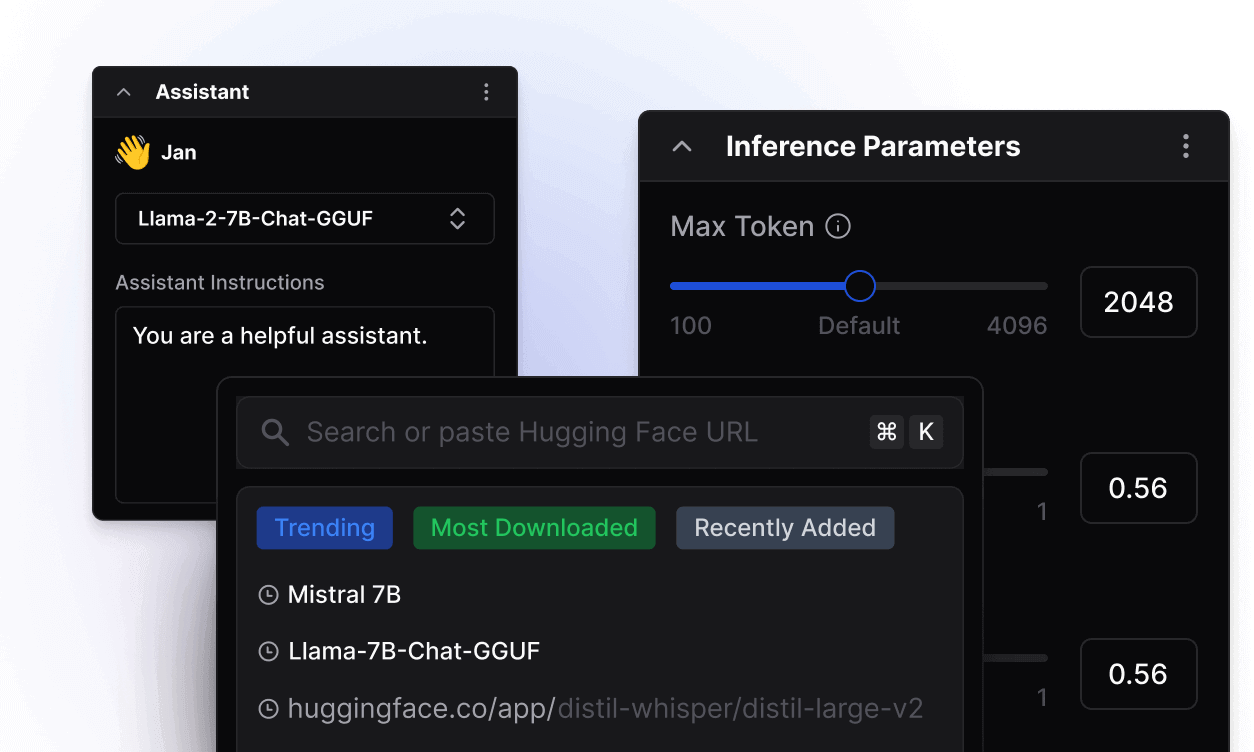Viewport: 1254px width, 752px height.
Task: Collapse the Assistant panel chevron
Action: 124,92
